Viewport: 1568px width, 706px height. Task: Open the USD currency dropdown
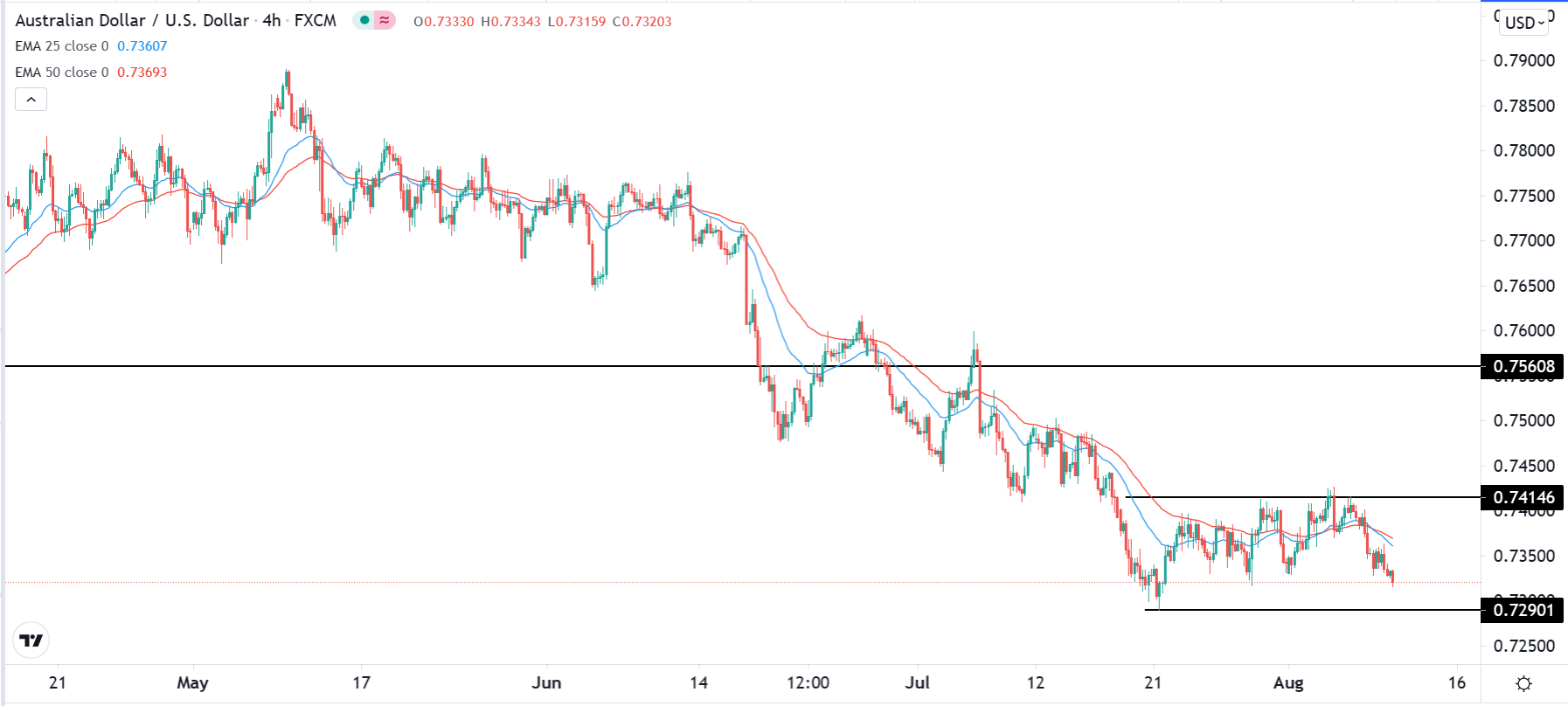pos(1524,23)
